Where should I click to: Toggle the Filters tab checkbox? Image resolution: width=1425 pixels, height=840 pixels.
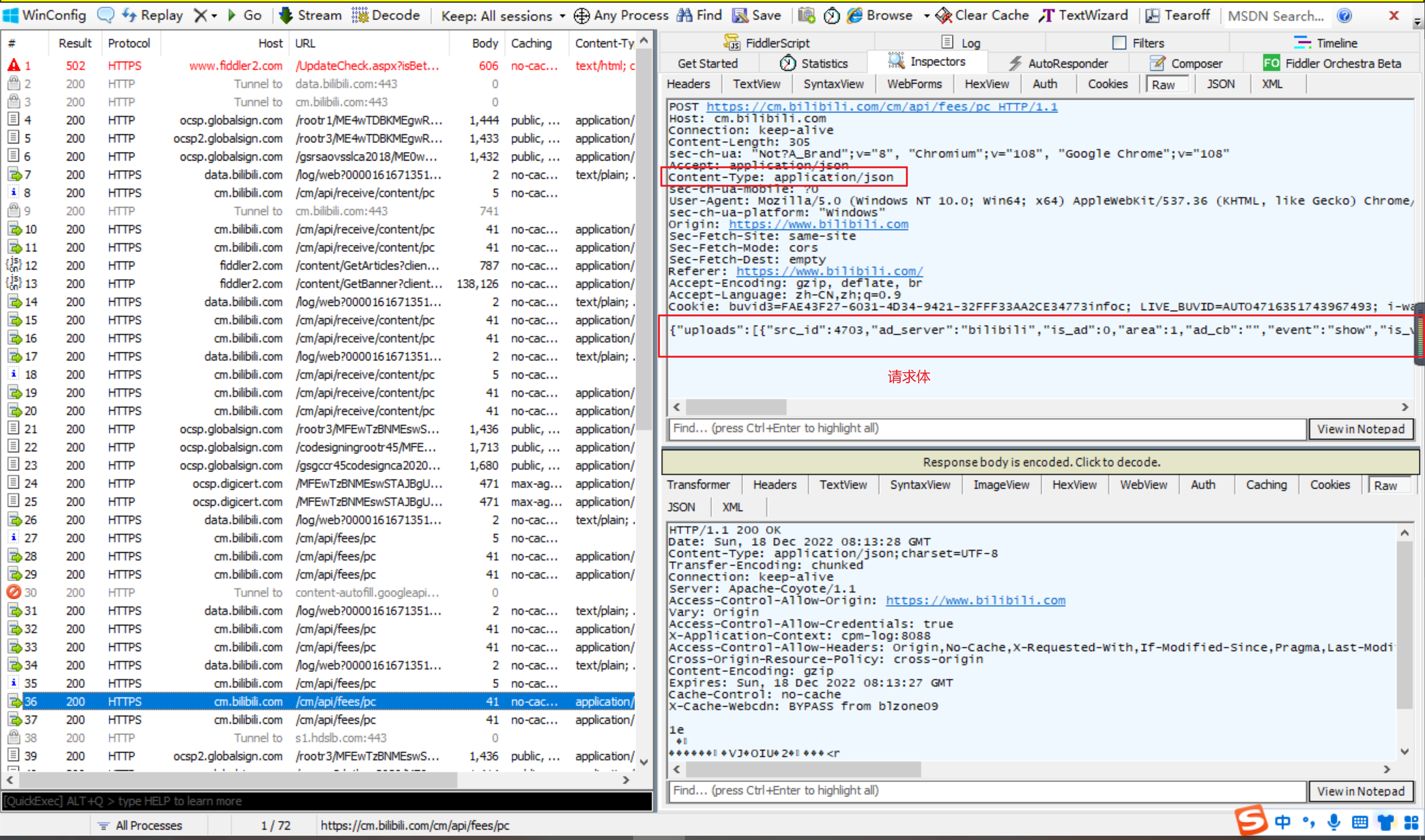[1119, 43]
